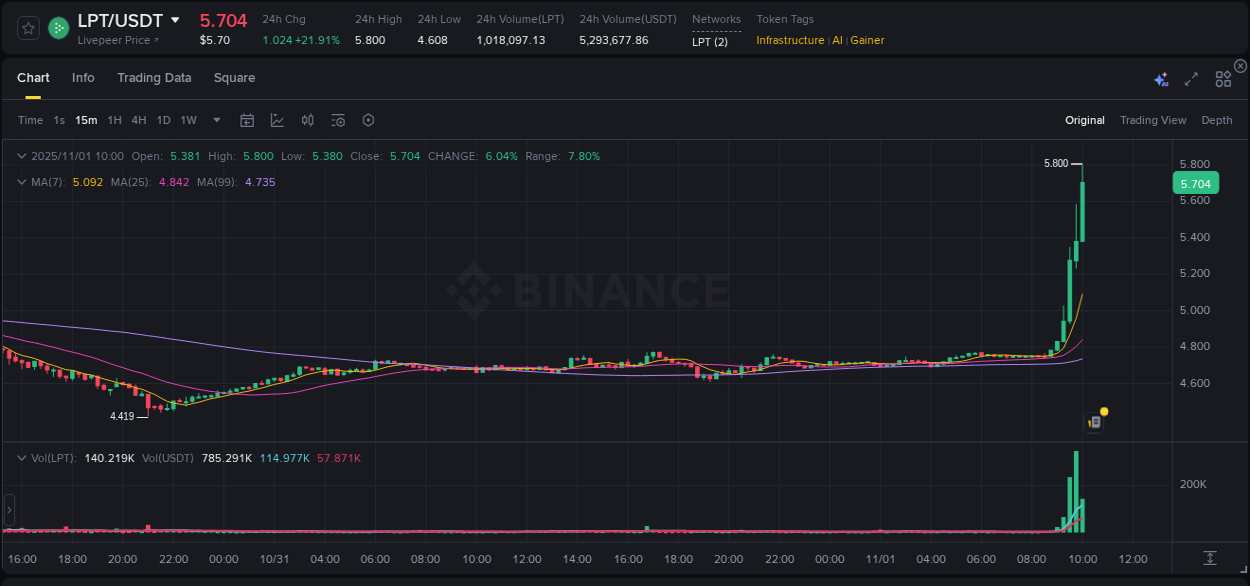Open the Trading Data tab

(154, 77)
